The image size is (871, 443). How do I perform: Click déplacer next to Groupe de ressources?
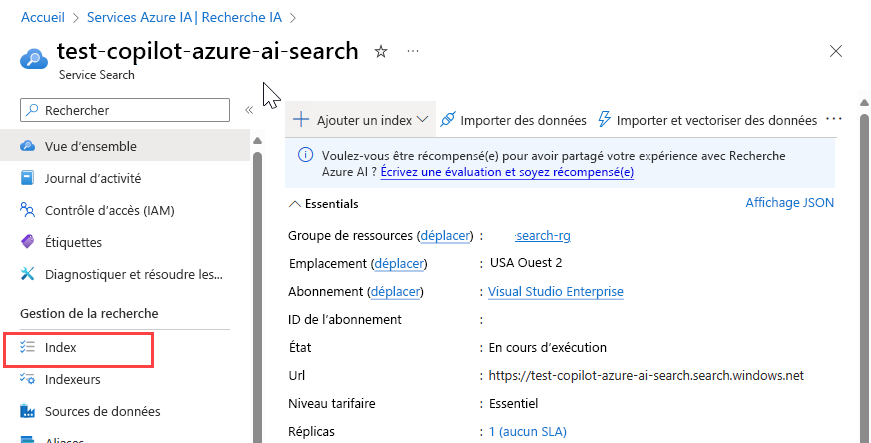[445, 236]
